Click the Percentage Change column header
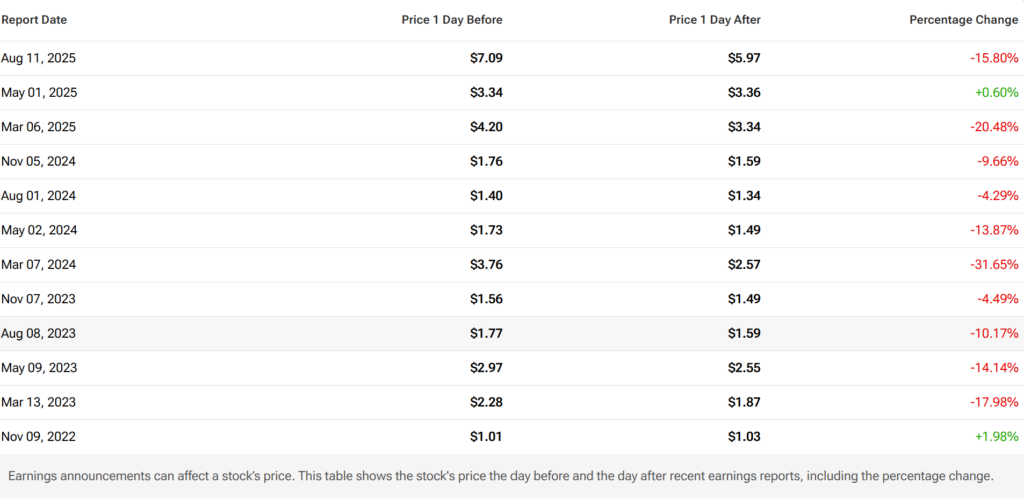 tap(964, 19)
